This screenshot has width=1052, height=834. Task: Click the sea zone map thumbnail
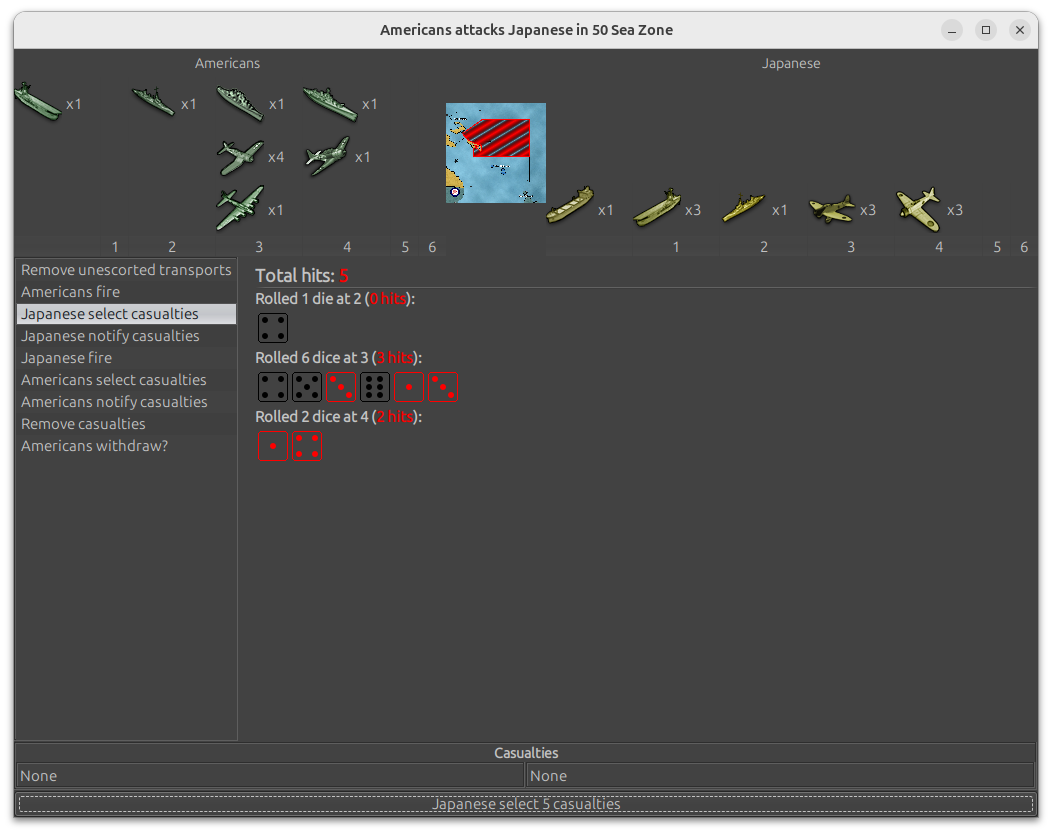[495, 152]
